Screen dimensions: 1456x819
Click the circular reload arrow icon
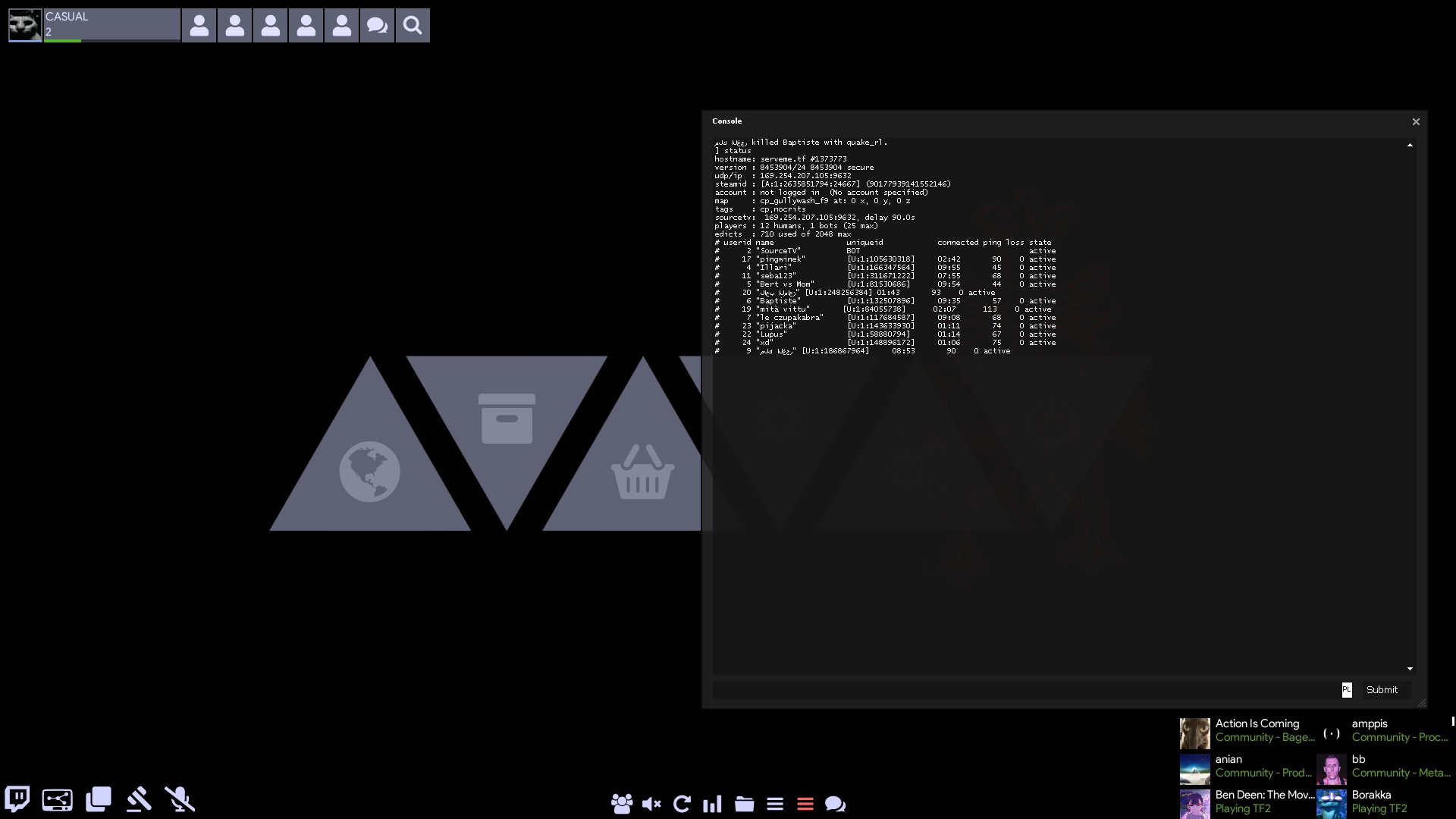point(682,804)
